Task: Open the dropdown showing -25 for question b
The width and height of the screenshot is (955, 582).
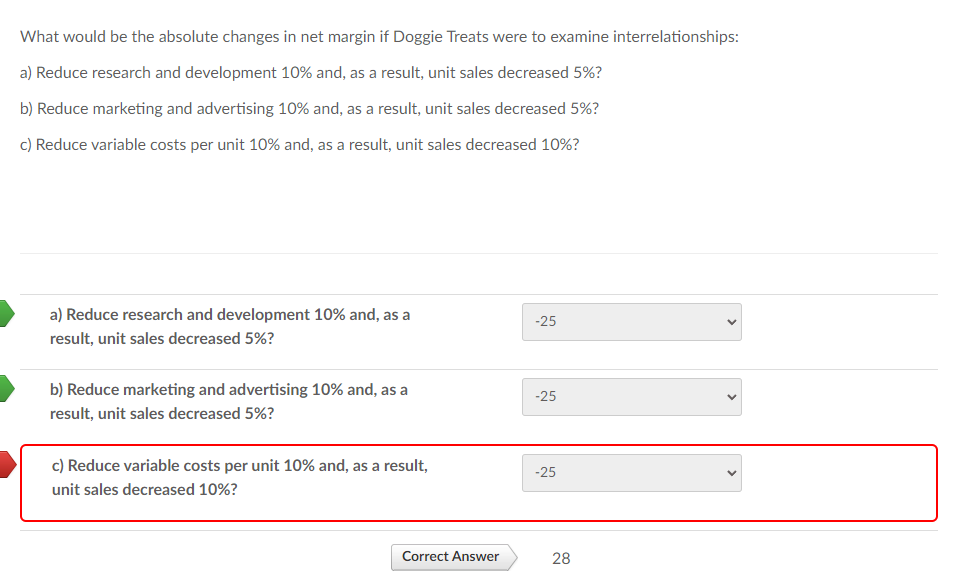Action: point(630,396)
